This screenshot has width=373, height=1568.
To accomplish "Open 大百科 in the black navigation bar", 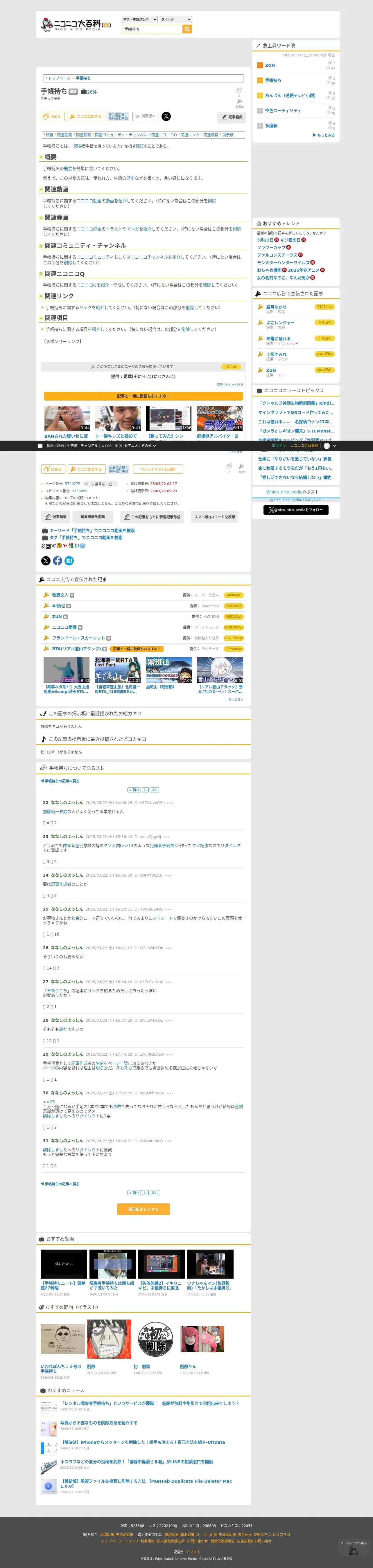I will [x=106, y=446].
